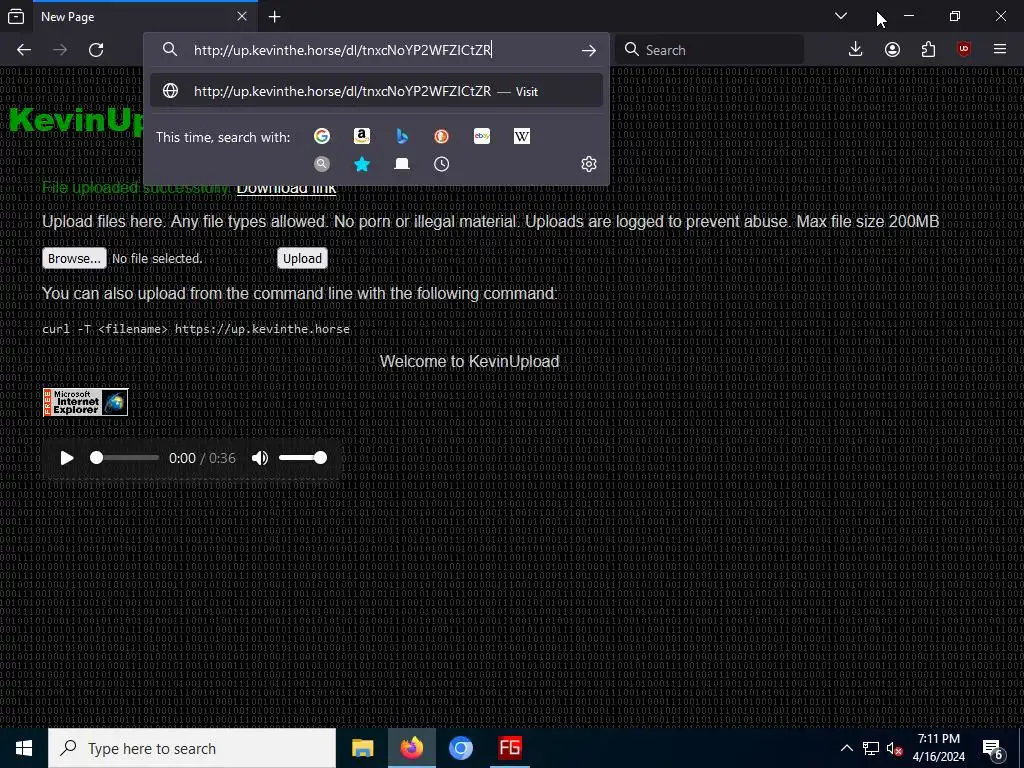This screenshot has width=1024, height=768.
Task: Open a new tab with the plus button
Action: [275, 17]
